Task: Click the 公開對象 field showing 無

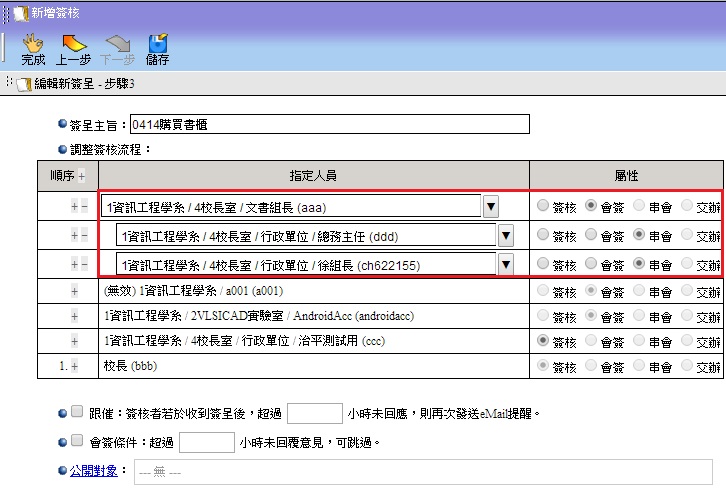Action: (423, 472)
